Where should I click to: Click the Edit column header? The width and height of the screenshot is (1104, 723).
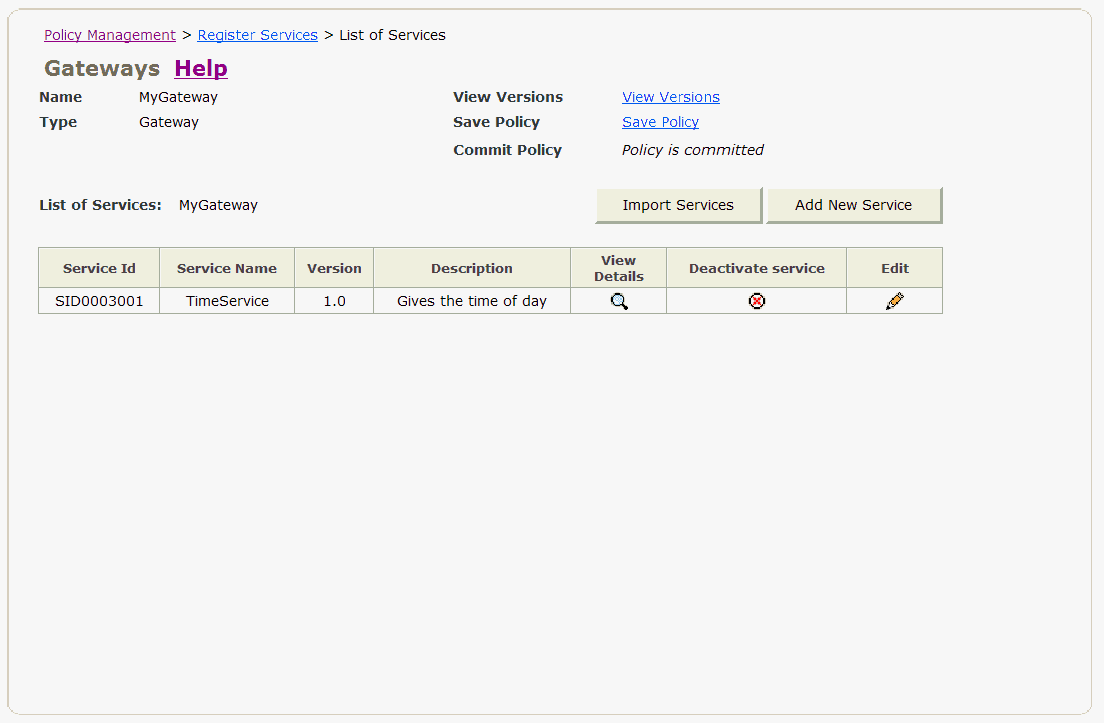[895, 268]
